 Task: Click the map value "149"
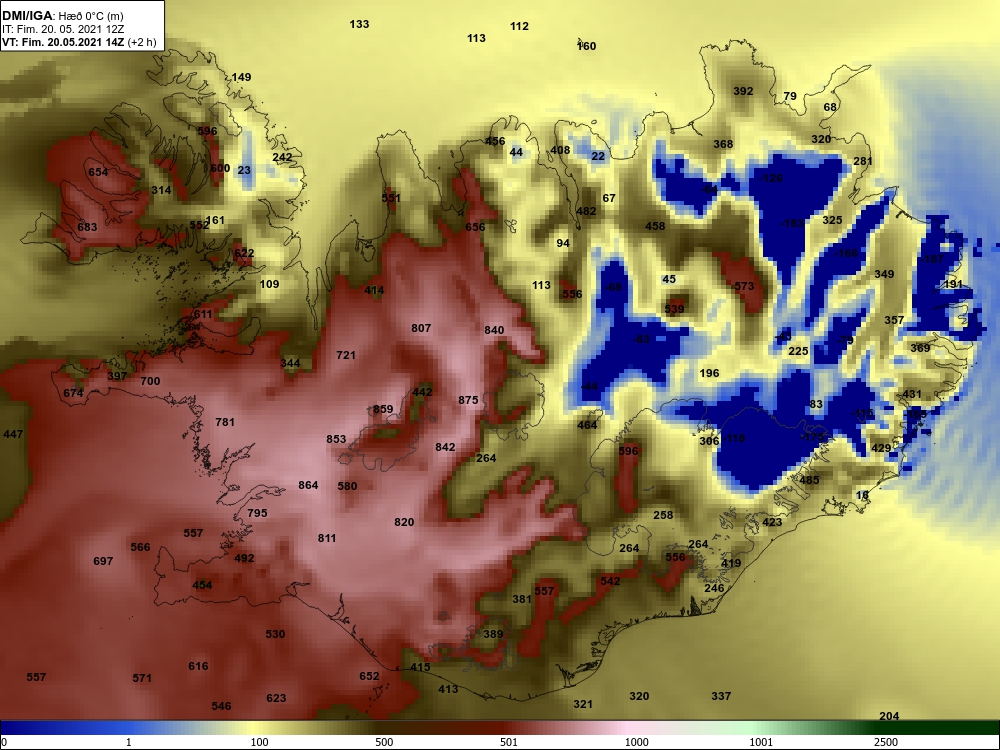point(241,78)
